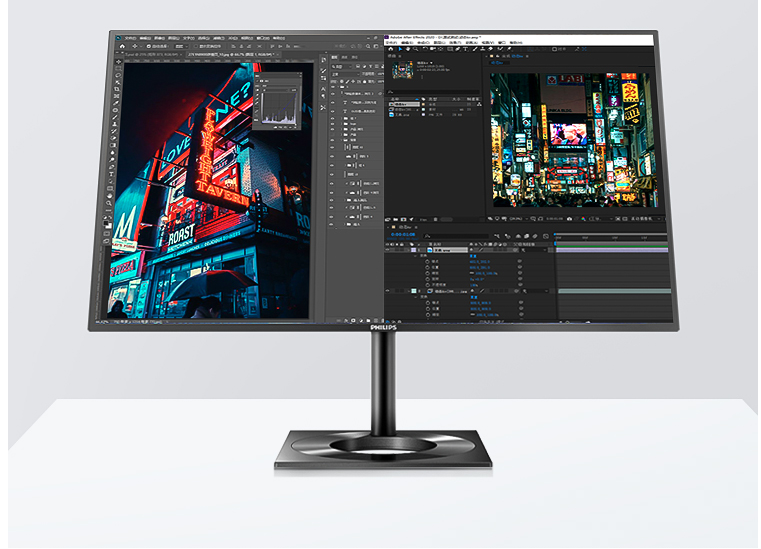Open the Effect menu in After Effects

455,43
